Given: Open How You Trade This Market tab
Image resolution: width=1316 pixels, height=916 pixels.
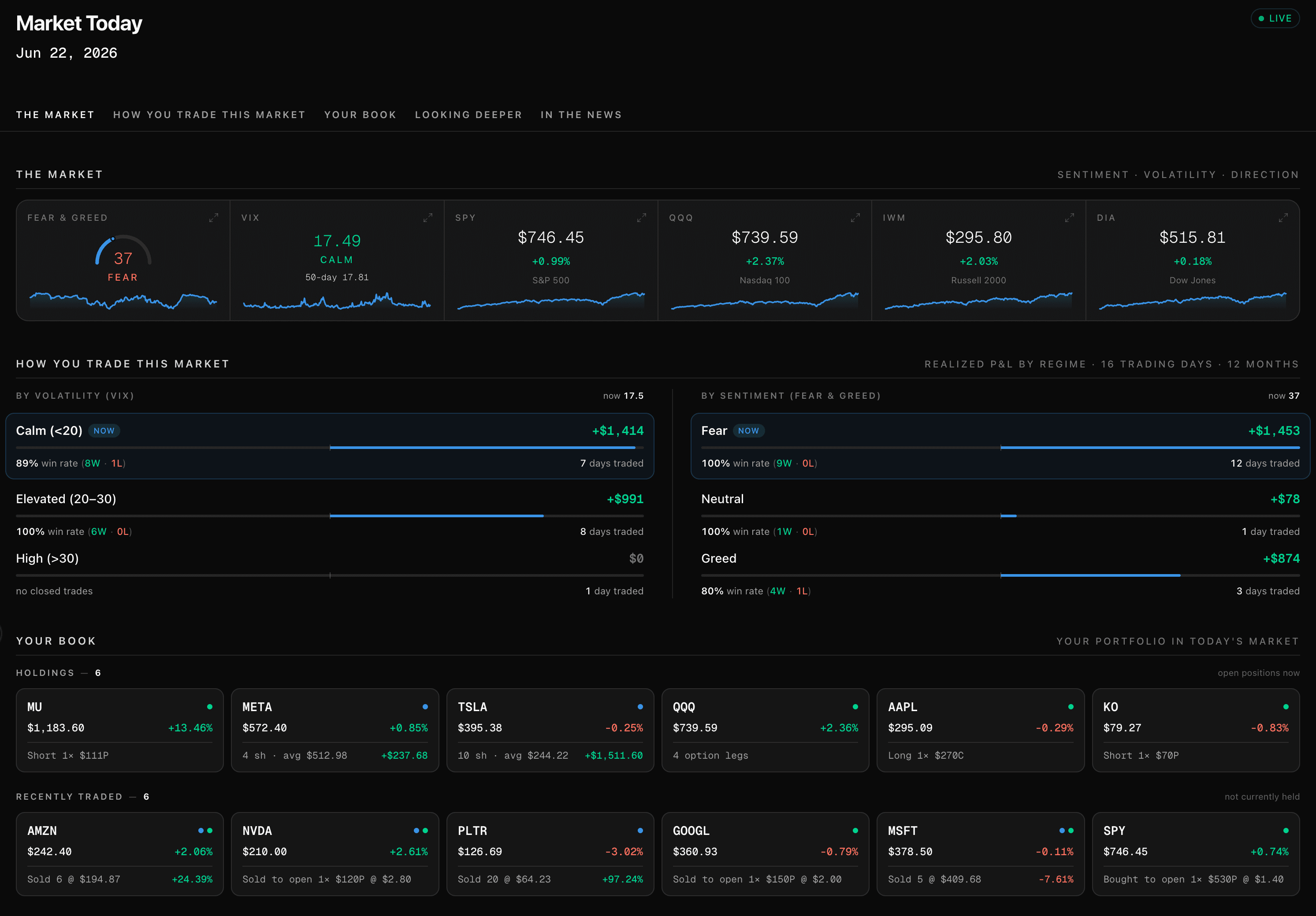Looking at the screenshot, I should pyautogui.click(x=209, y=115).
